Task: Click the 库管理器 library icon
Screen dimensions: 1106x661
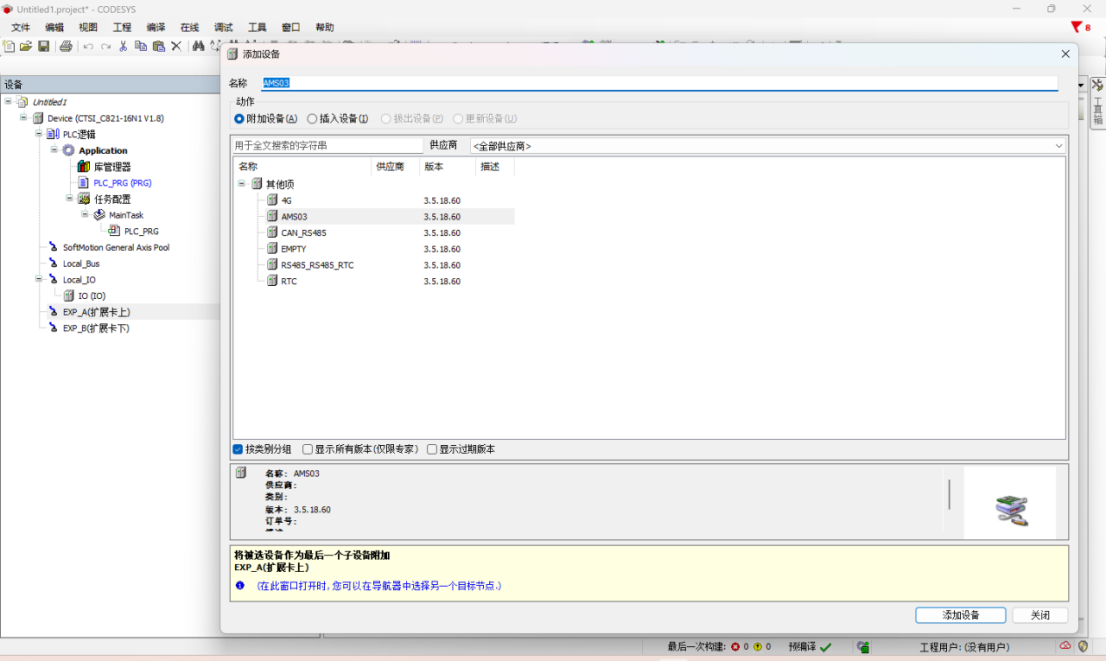Action: tap(83, 166)
